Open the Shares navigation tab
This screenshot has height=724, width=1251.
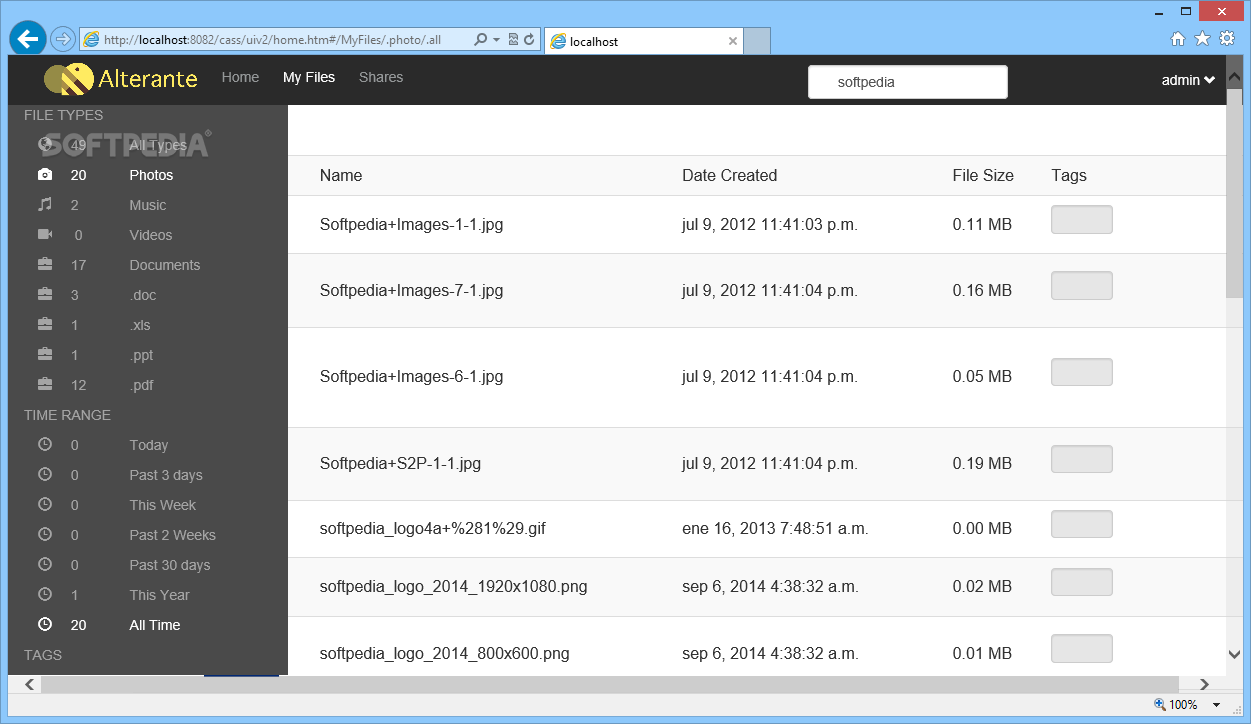(x=381, y=77)
